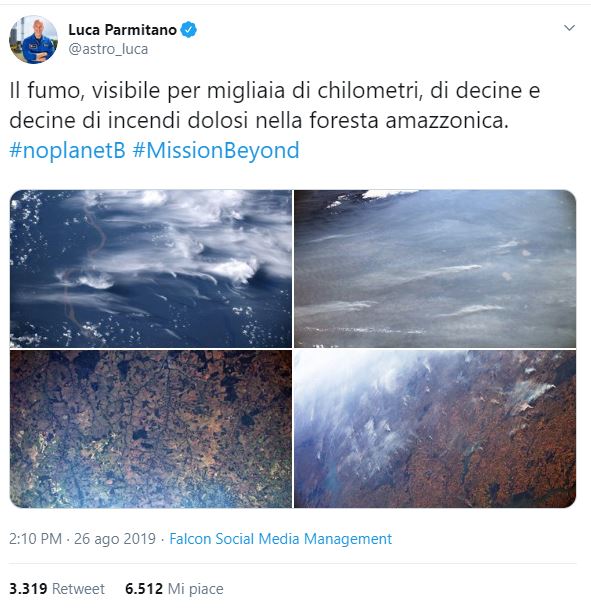Open Luca Parmitano's profile avatar
Image resolution: width=591 pixels, height=611 pixels.
pos(34,39)
